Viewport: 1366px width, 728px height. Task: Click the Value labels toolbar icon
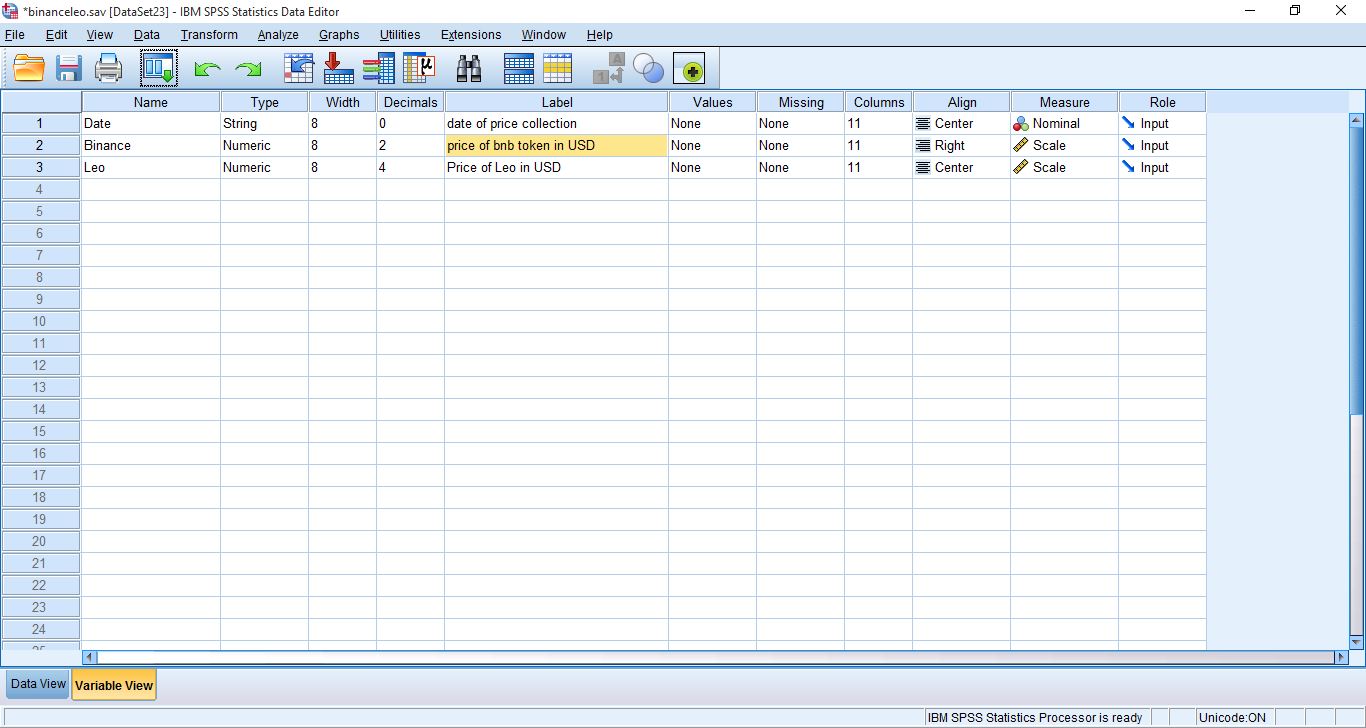(x=608, y=68)
